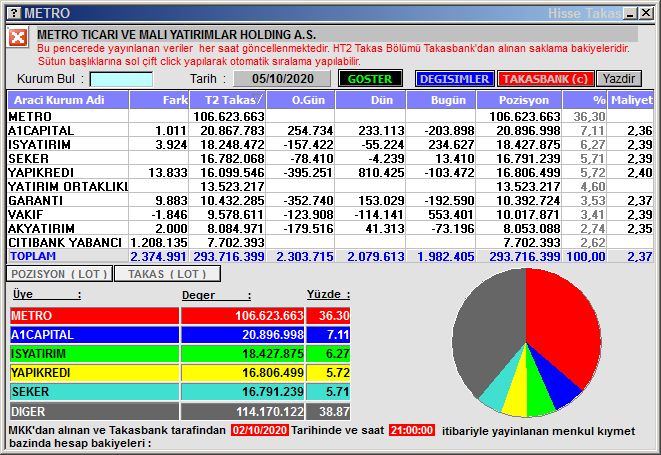Click the cyan SEKER legend swatch
Image resolution: width=661 pixels, height=455 pixels.
coord(94,392)
